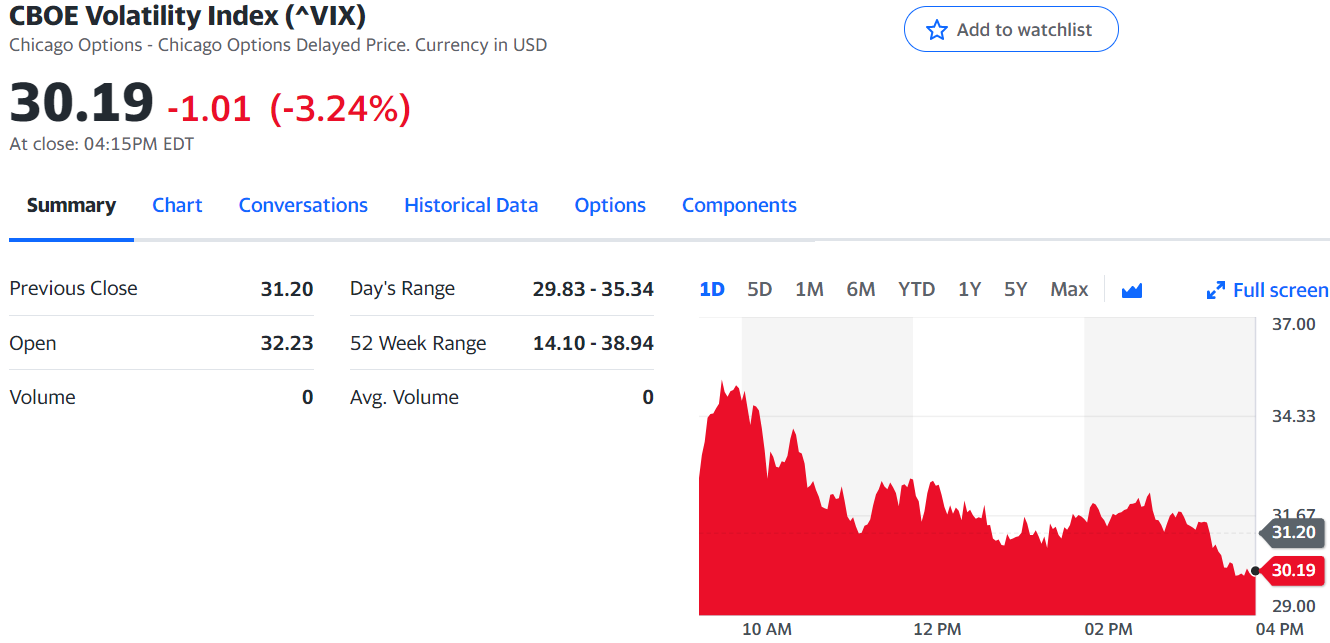Click the 31.20 previous close chart label

coord(1292,532)
